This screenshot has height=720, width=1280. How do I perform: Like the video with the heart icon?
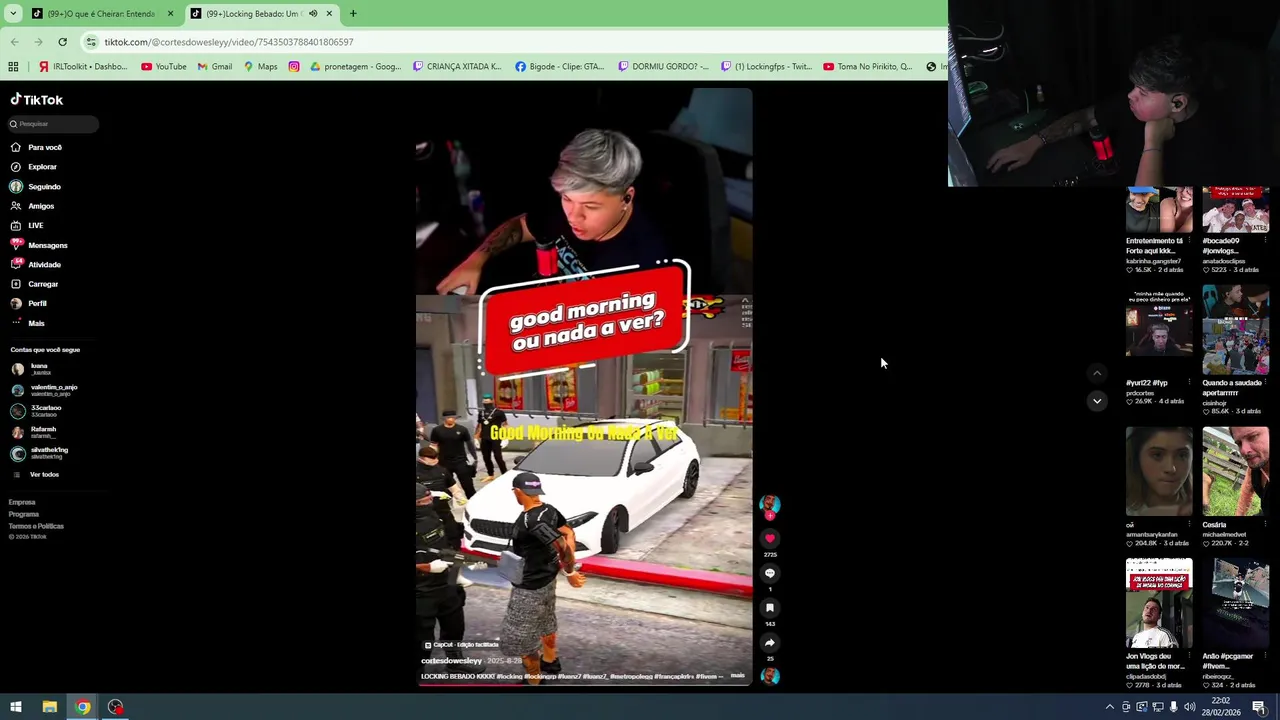(770, 539)
